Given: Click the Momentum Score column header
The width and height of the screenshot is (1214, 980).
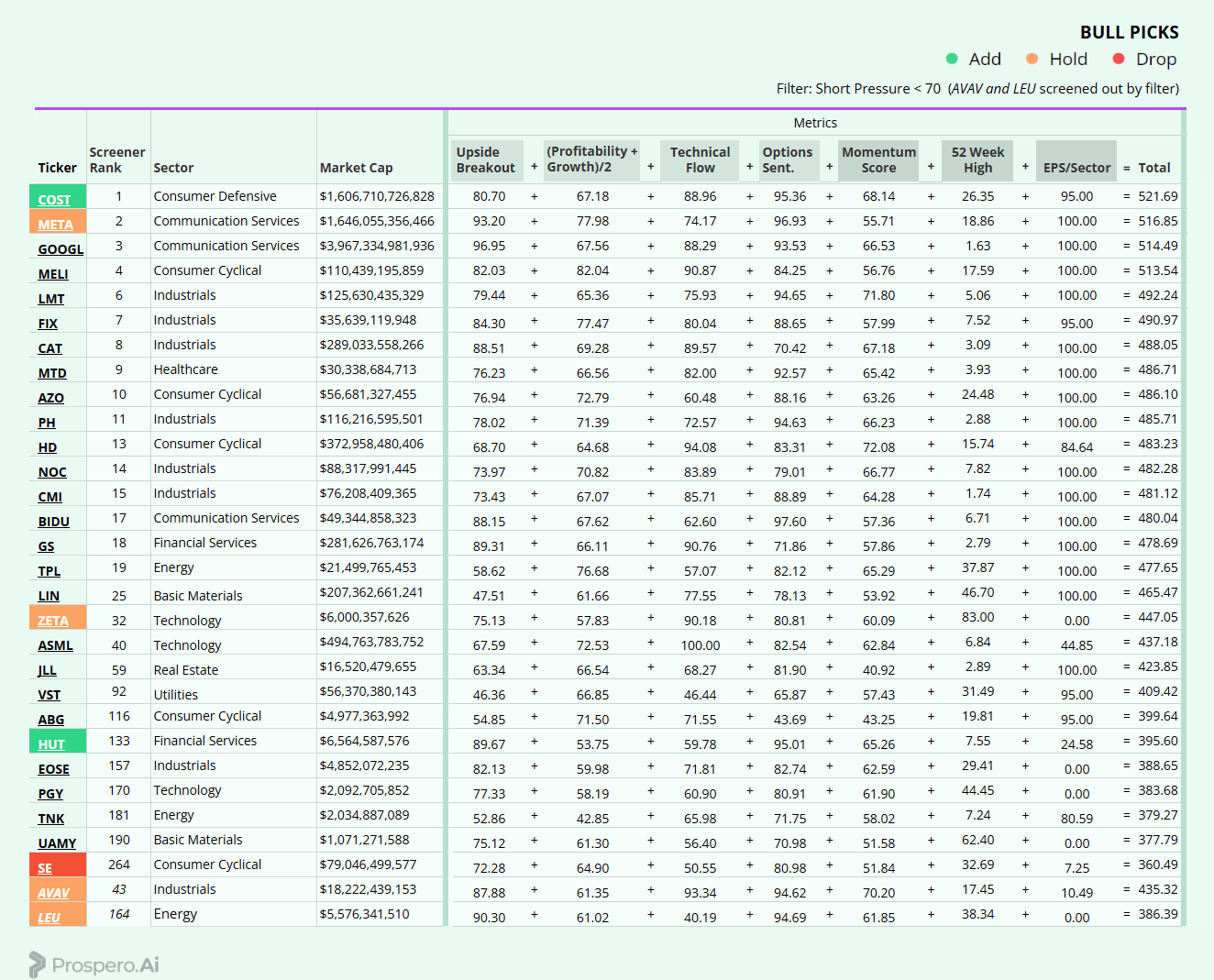Looking at the screenshot, I should [x=878, y=160].
